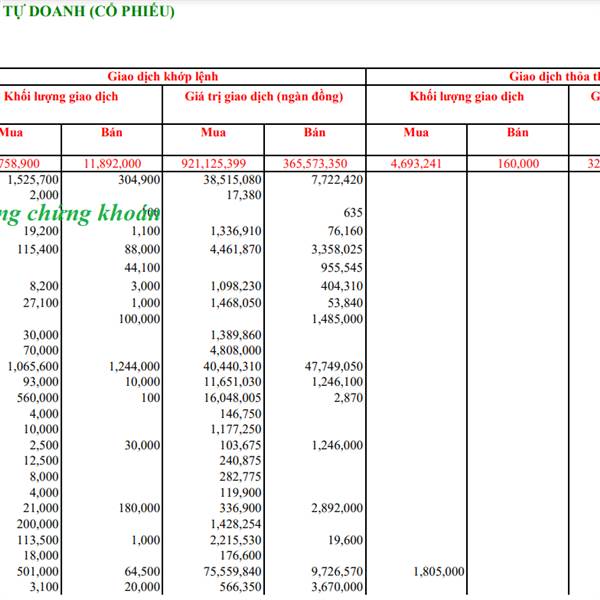Click cell 70,000

[x=41, y=350]
